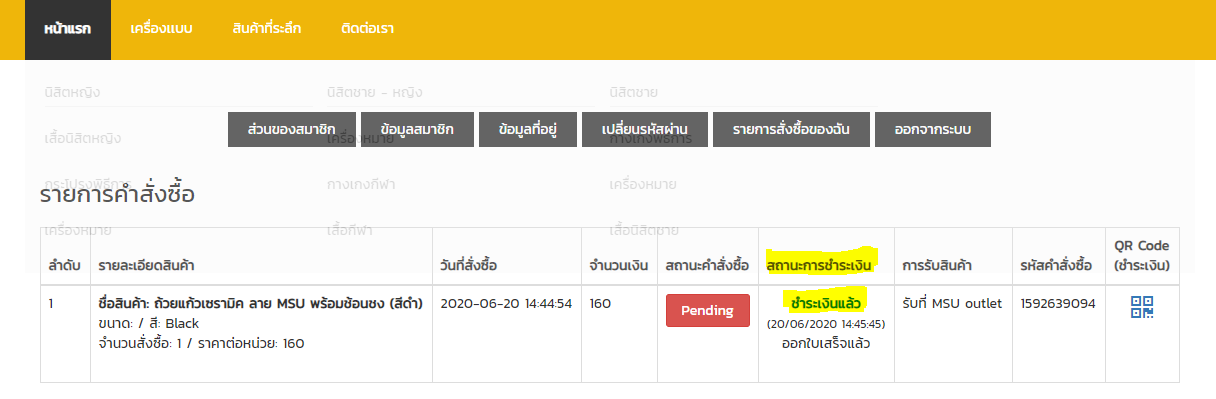Viewport: 1216px width, 399px height.
Task: Select the เปลี่ยนรหัสผ่าน button
Action: [x=645, y=130]
